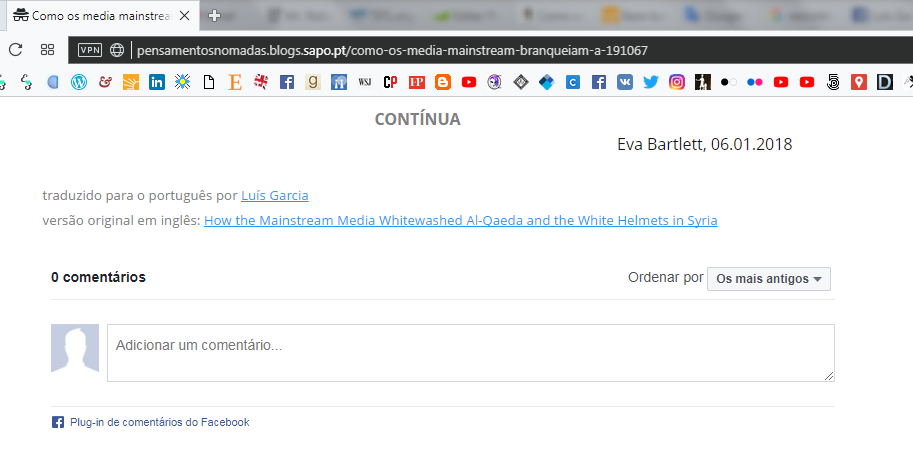Click the Google Maps pin bookmark
The image size is (913, 449).
coord(859,83)
